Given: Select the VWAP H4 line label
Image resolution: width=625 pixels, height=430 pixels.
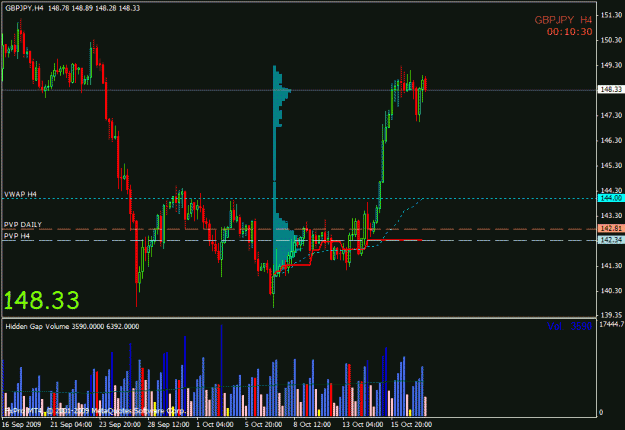Looking at the screenshot, I should (x=20, y=194).
